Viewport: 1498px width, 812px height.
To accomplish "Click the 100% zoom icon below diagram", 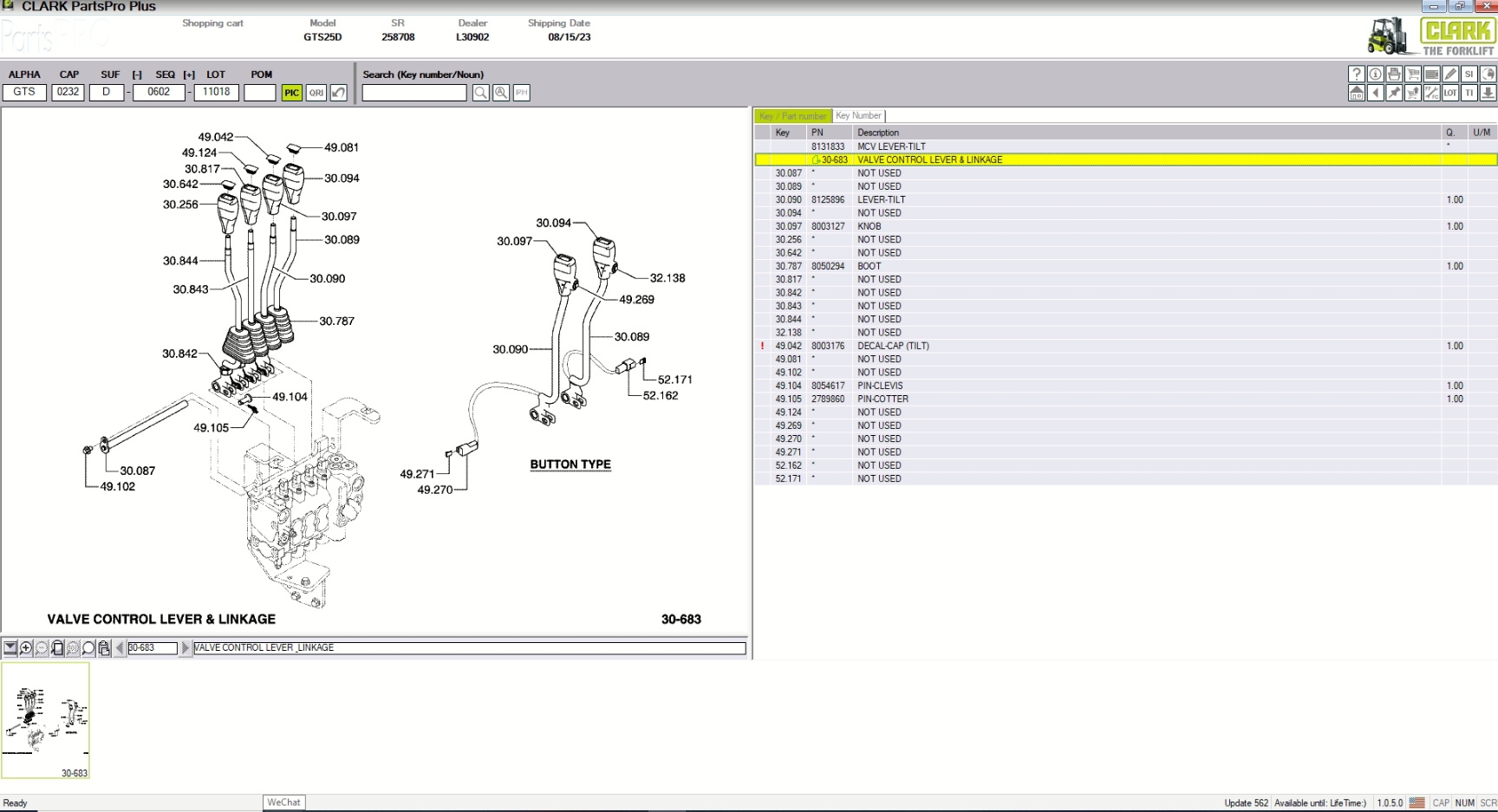I will tap(73, 647).
